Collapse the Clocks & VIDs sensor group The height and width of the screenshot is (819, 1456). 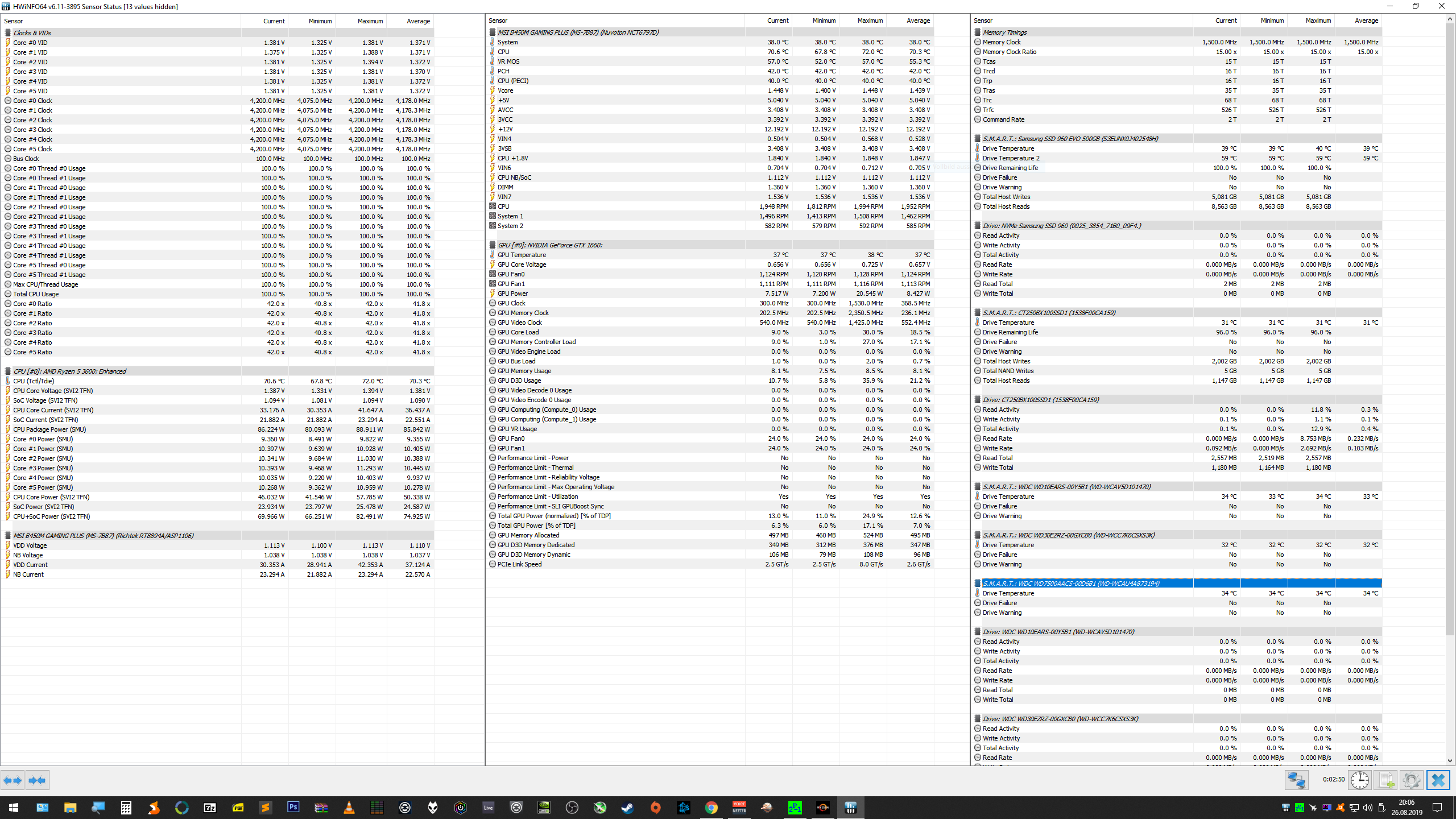32,33
